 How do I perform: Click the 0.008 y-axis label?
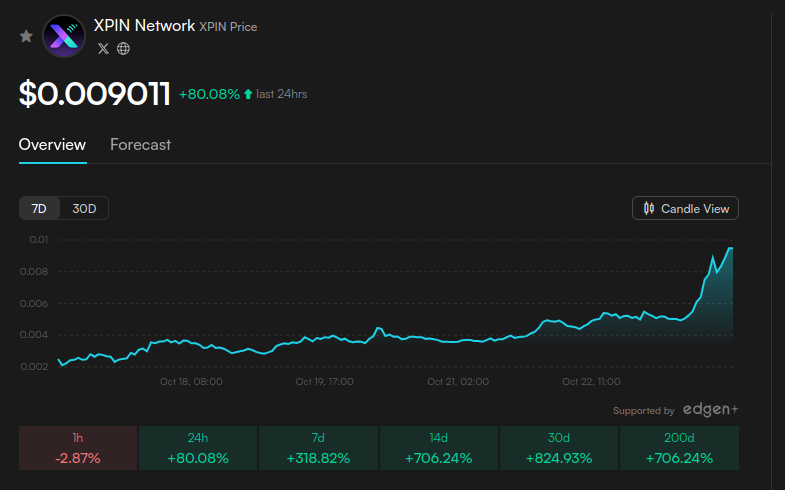pyautogui.click(x=34, y=272)
